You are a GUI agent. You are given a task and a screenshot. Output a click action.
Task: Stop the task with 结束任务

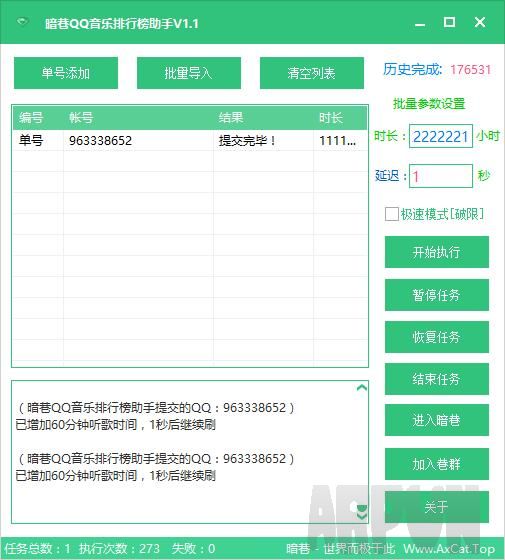[x=436, y=379]
